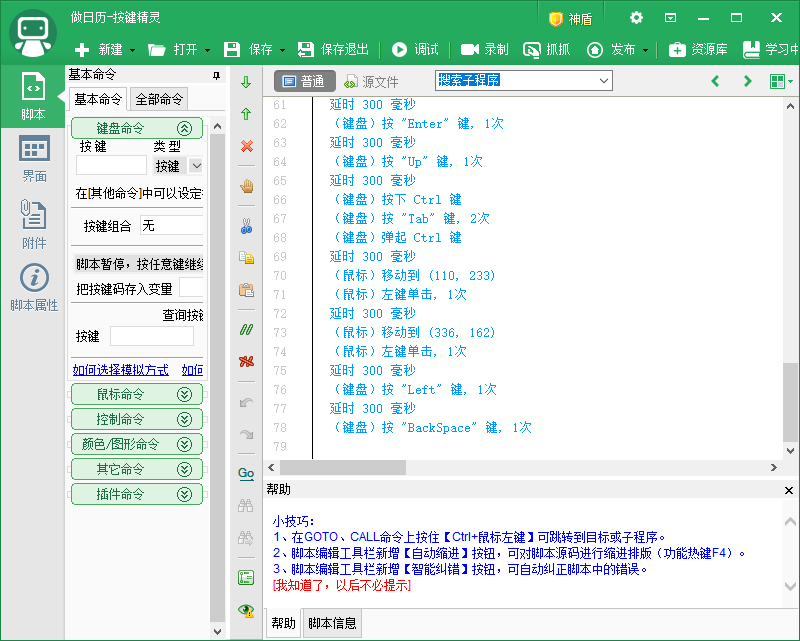
Task: Click 保存退出 save and exit
Action: [x=333, y=50]
